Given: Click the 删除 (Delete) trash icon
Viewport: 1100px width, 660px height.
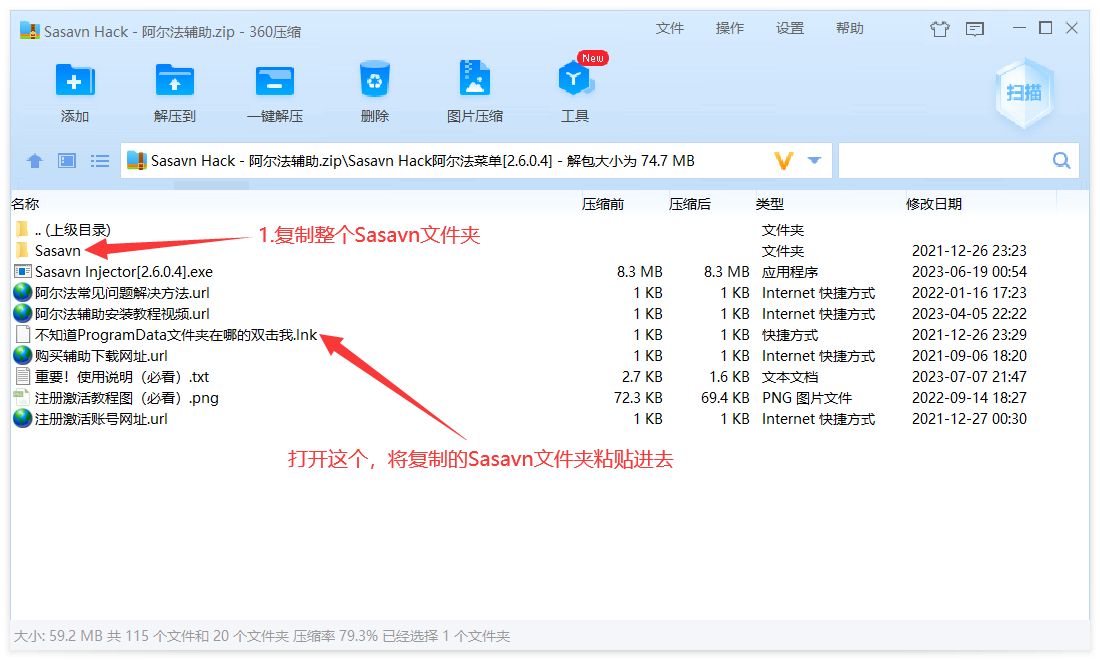Looking at the screenshot, I should 375,79.
